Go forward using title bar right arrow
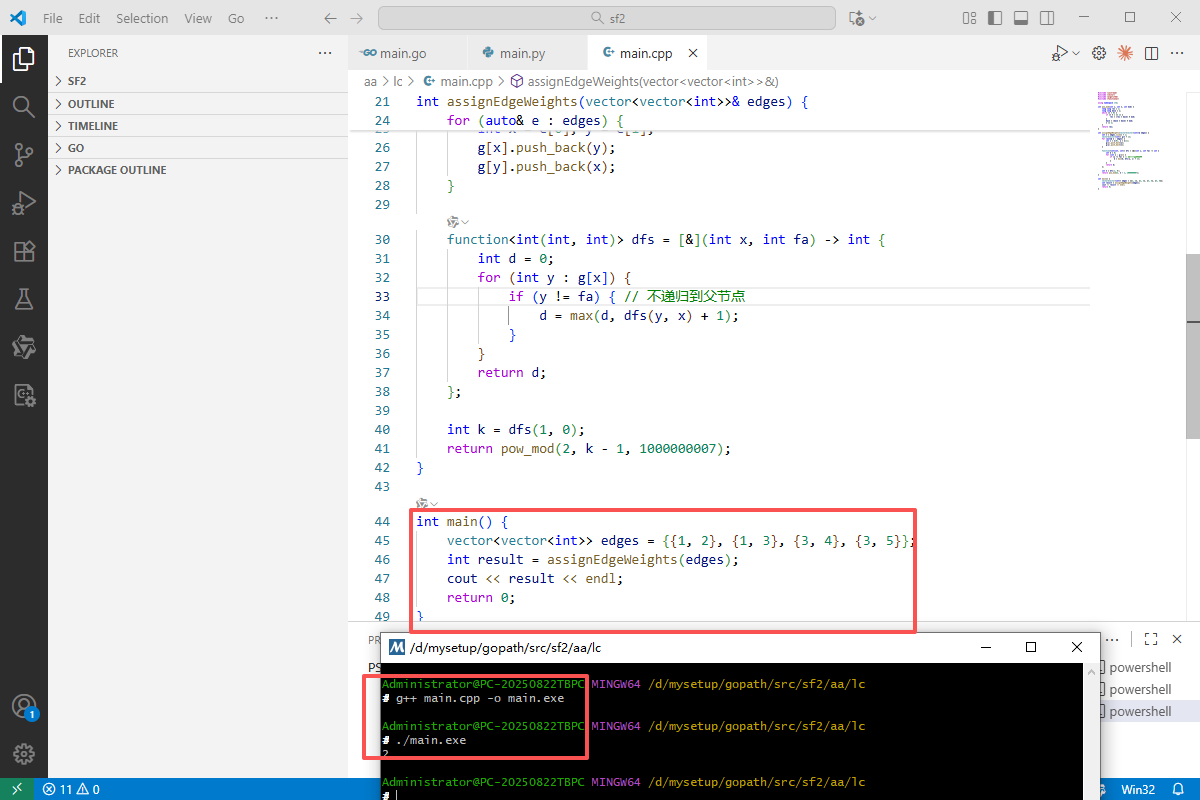This screenshot has width=1200, height=800. [357, 18]
